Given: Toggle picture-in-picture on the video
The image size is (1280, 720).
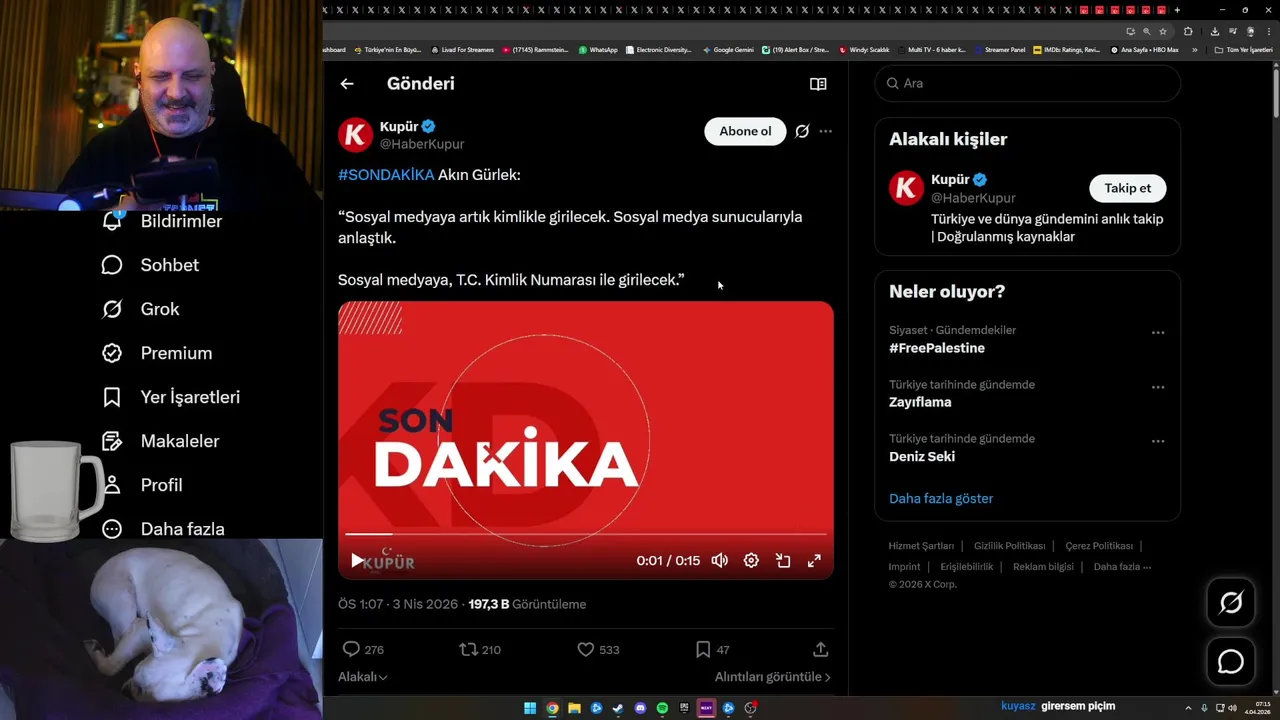Looking at the screenshot, I should (783, 561).
